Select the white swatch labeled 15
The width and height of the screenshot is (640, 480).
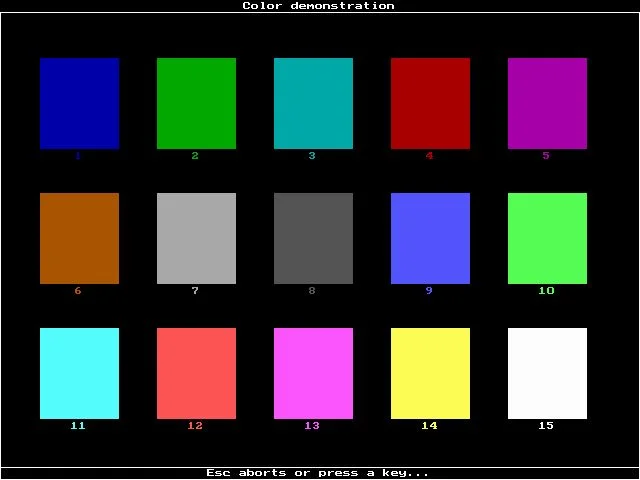click(547, 373)
